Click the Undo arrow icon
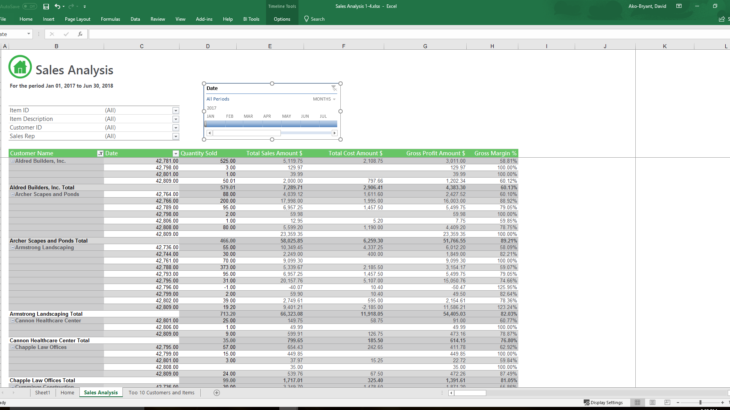The width and height of the screenshot is (730, 410). click(57, 7)
